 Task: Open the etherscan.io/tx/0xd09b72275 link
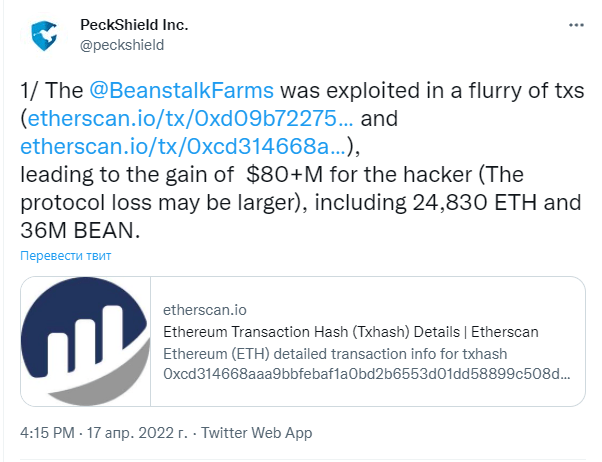point(190,118)
